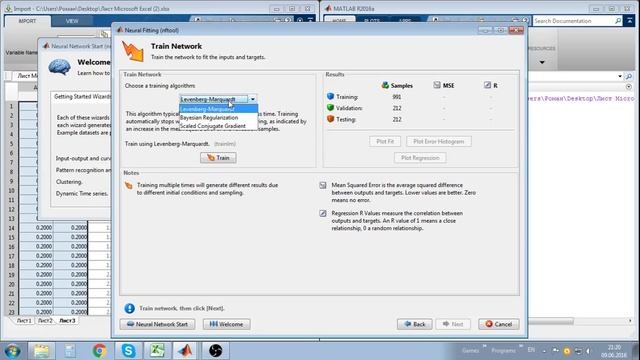
Task: Click the Next button
Action: [453, 324]
